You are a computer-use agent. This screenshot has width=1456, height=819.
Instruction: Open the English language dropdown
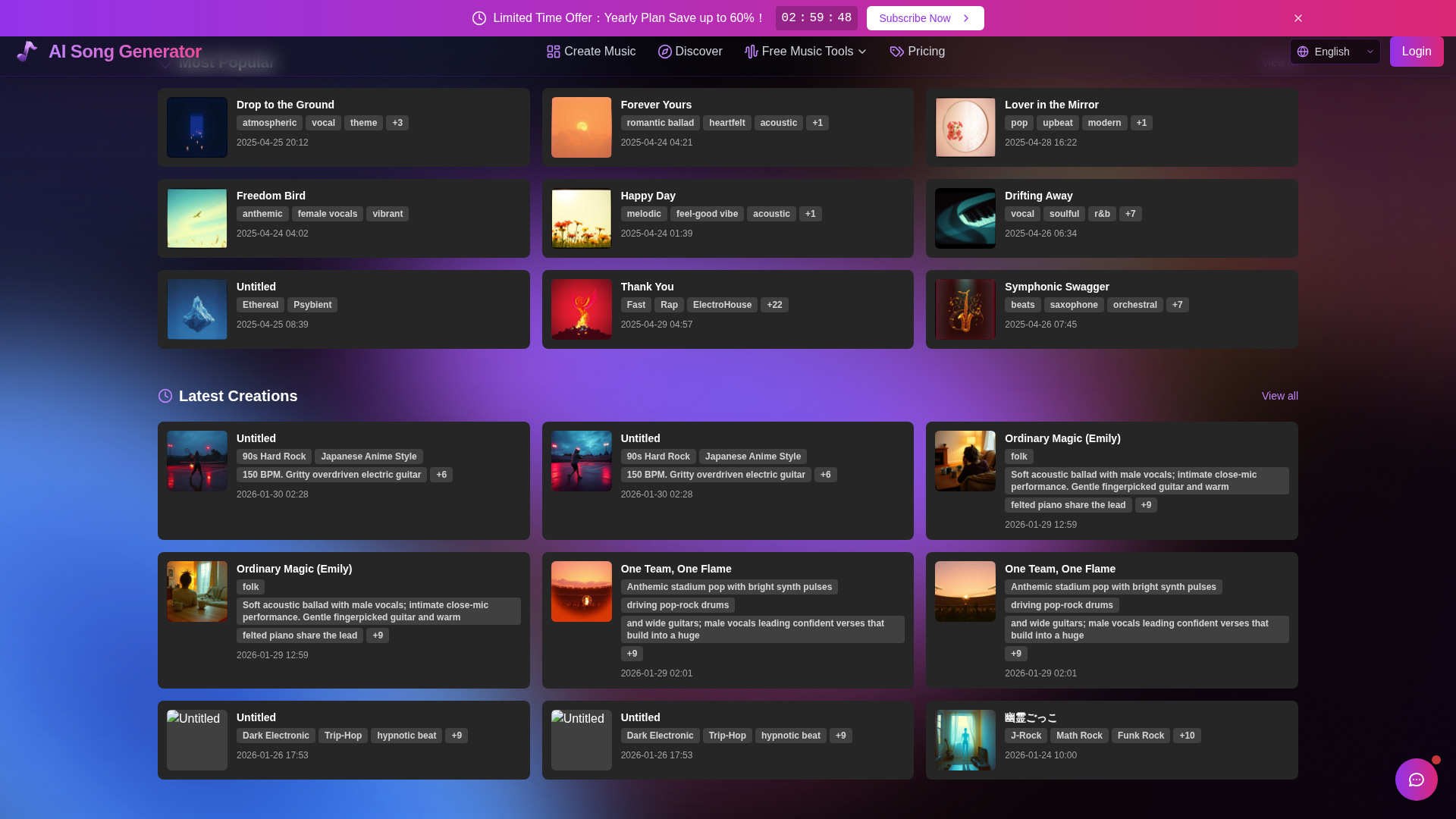pyautogui.click(x=1335, y=52)
